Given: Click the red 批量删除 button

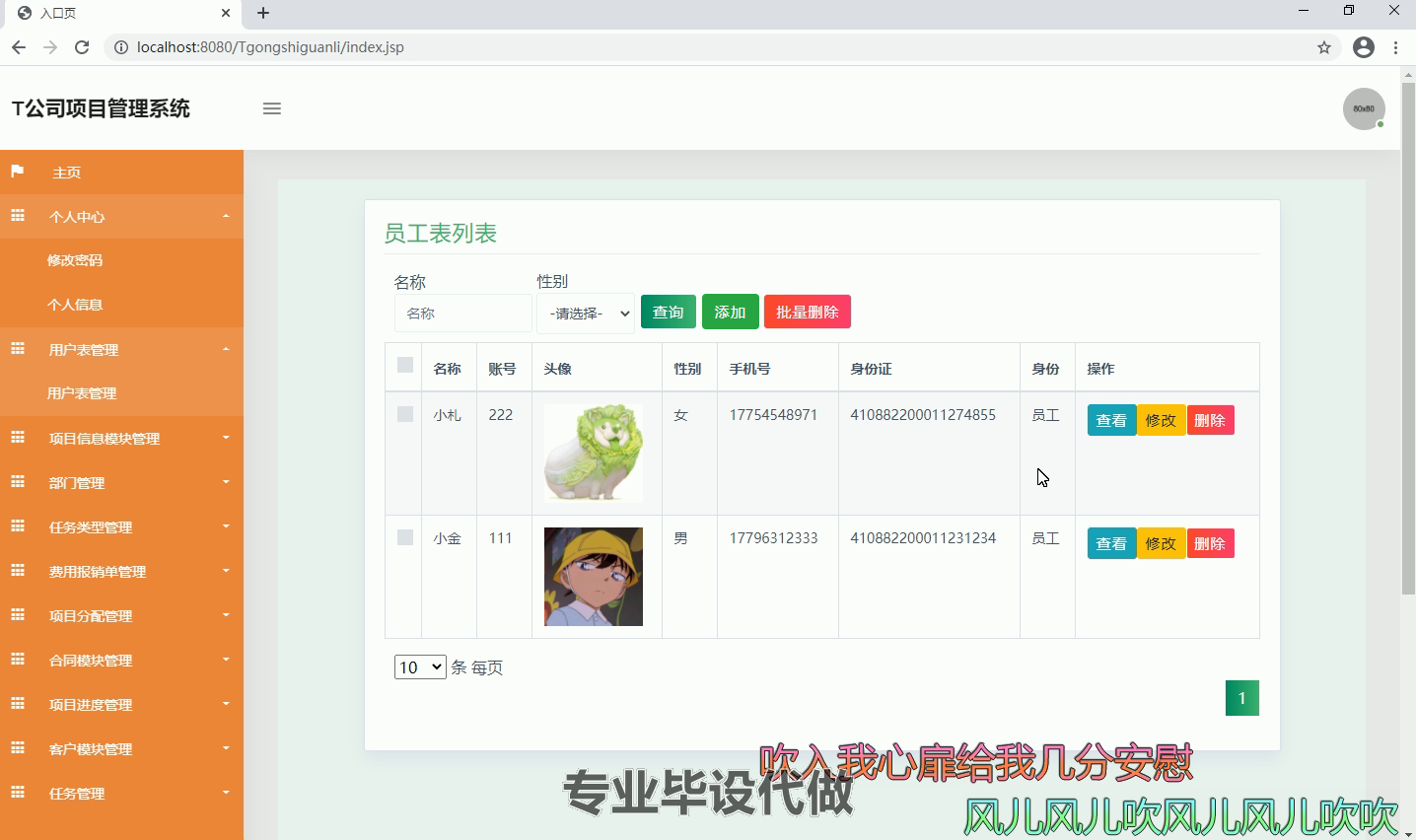Looking at the screenshot, I should pos(808,312).
